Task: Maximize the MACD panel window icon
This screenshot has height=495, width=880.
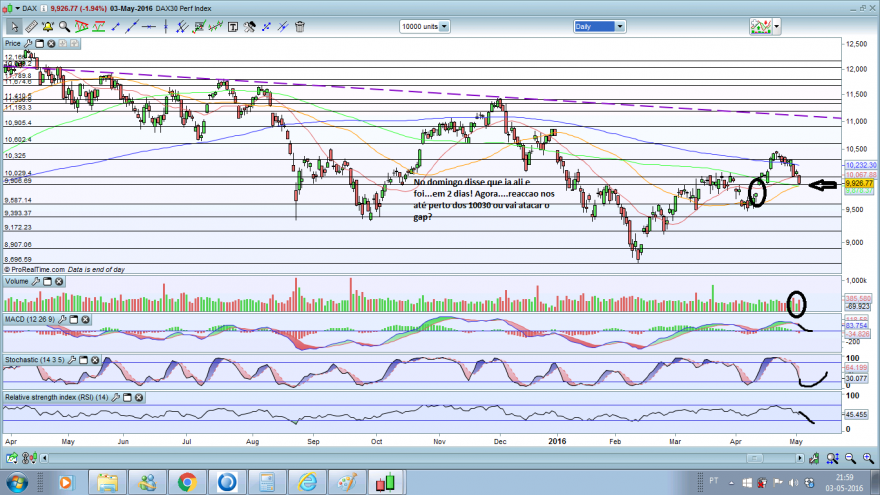Action: coord(74,319)
